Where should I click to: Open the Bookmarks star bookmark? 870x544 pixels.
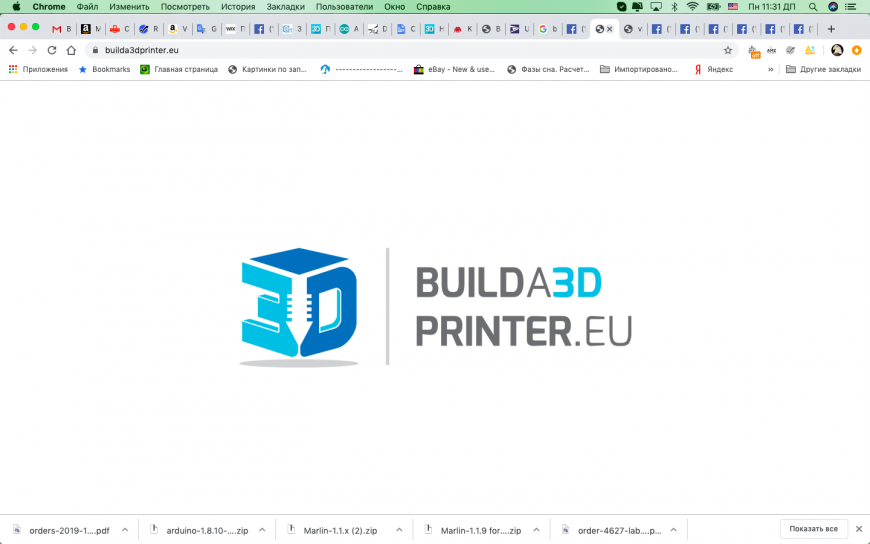[104, 69]
